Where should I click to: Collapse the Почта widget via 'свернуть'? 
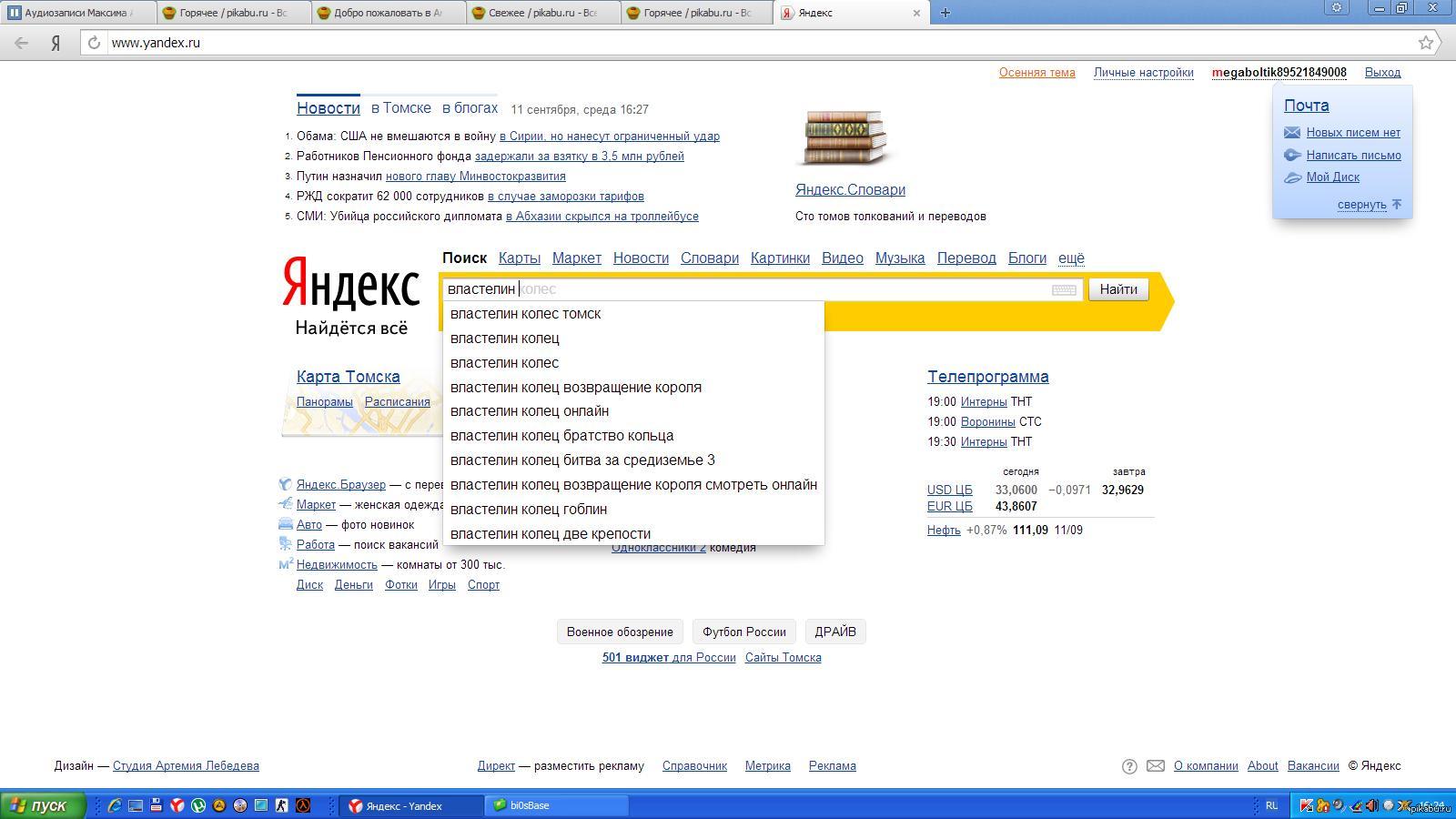1361,205
